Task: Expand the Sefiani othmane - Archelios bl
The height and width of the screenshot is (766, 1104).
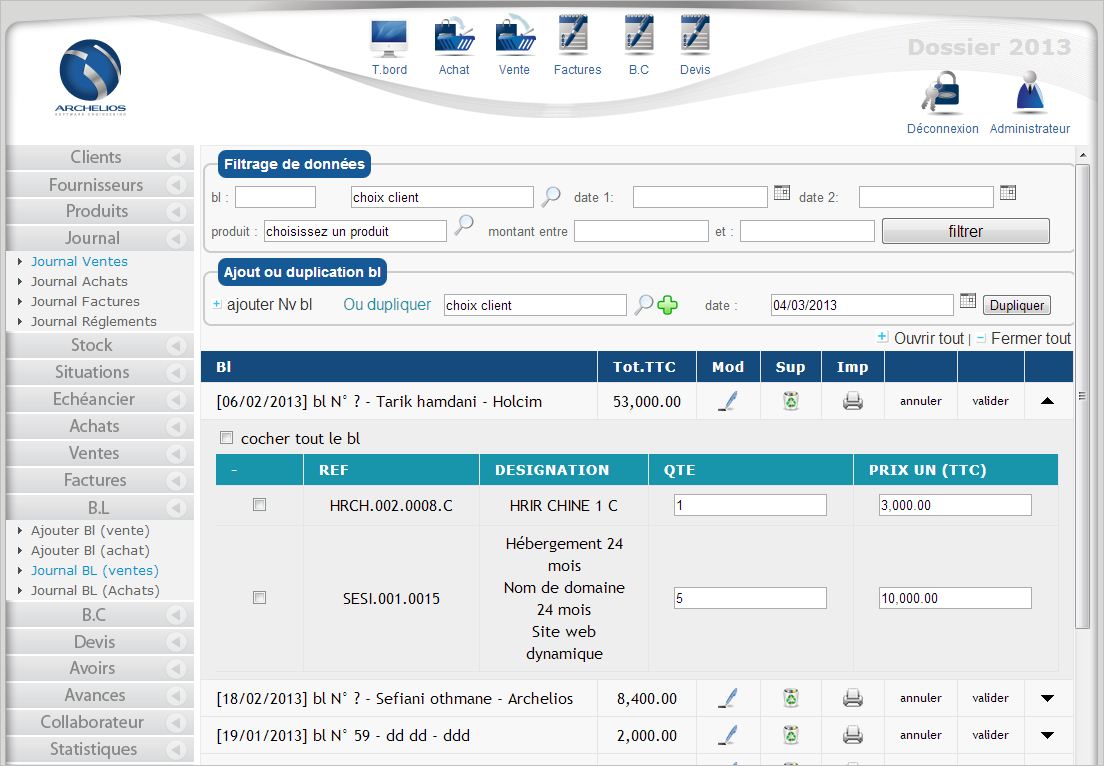Action: 1047,698
